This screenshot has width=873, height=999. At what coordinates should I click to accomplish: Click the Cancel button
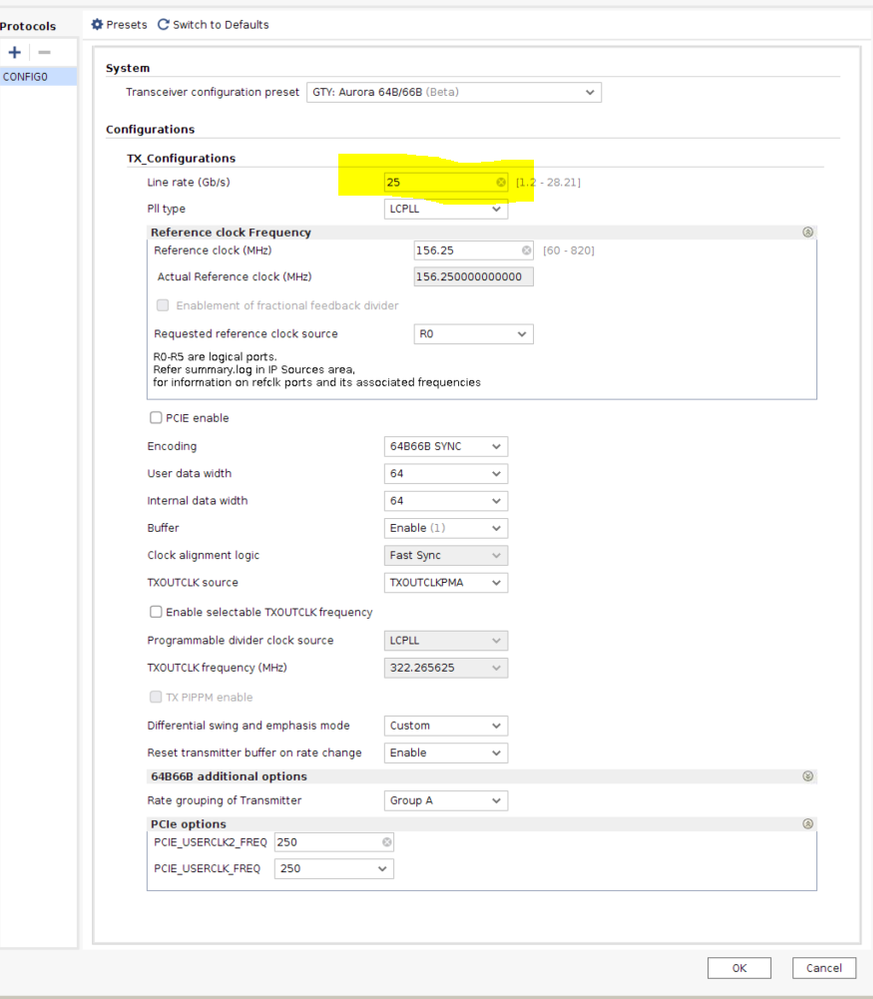pos(824,968)
